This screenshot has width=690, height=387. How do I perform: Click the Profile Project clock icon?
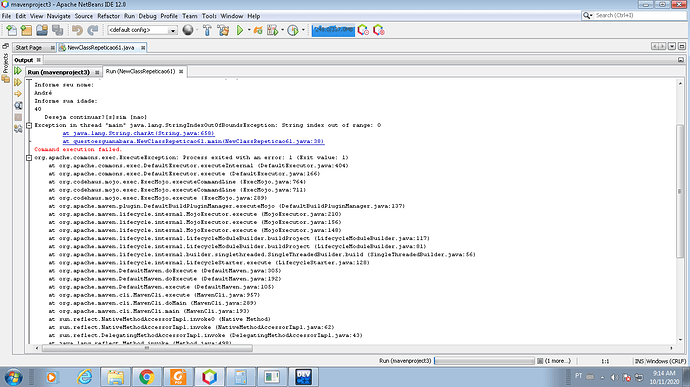click(293, 30)
